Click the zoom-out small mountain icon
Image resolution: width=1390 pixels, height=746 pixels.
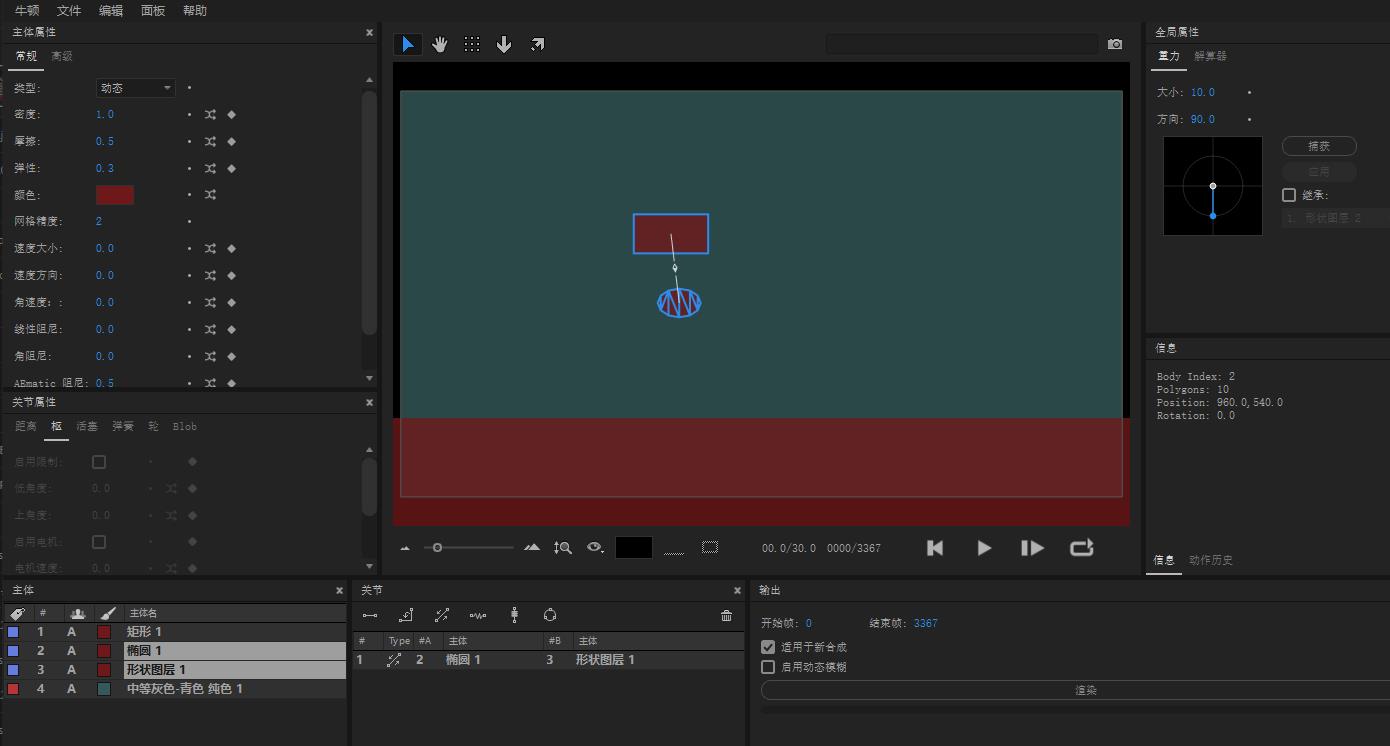click(406, 548)
